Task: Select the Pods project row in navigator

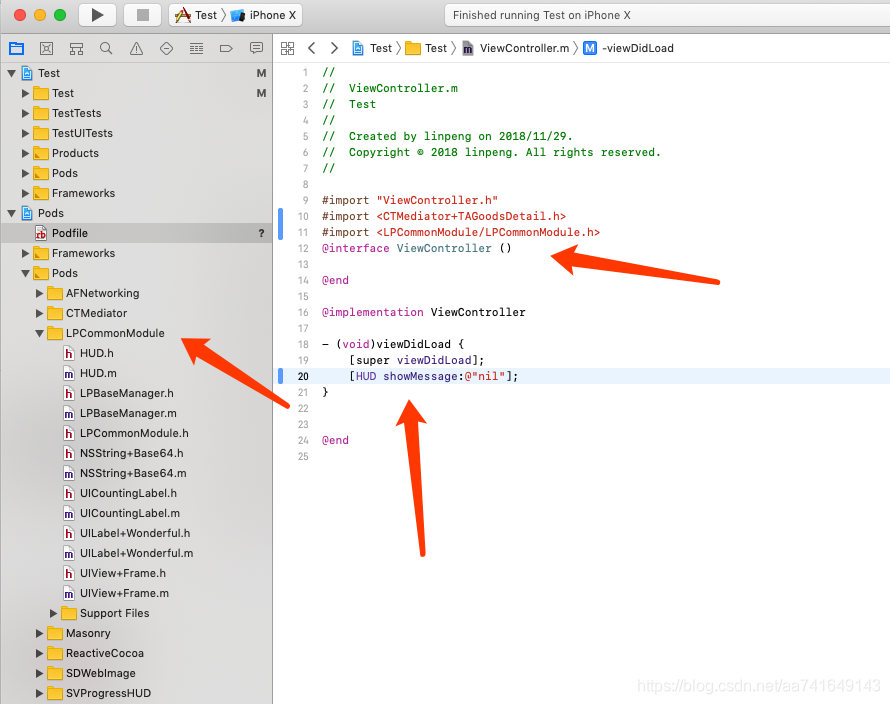Action: tap(136, 213)
